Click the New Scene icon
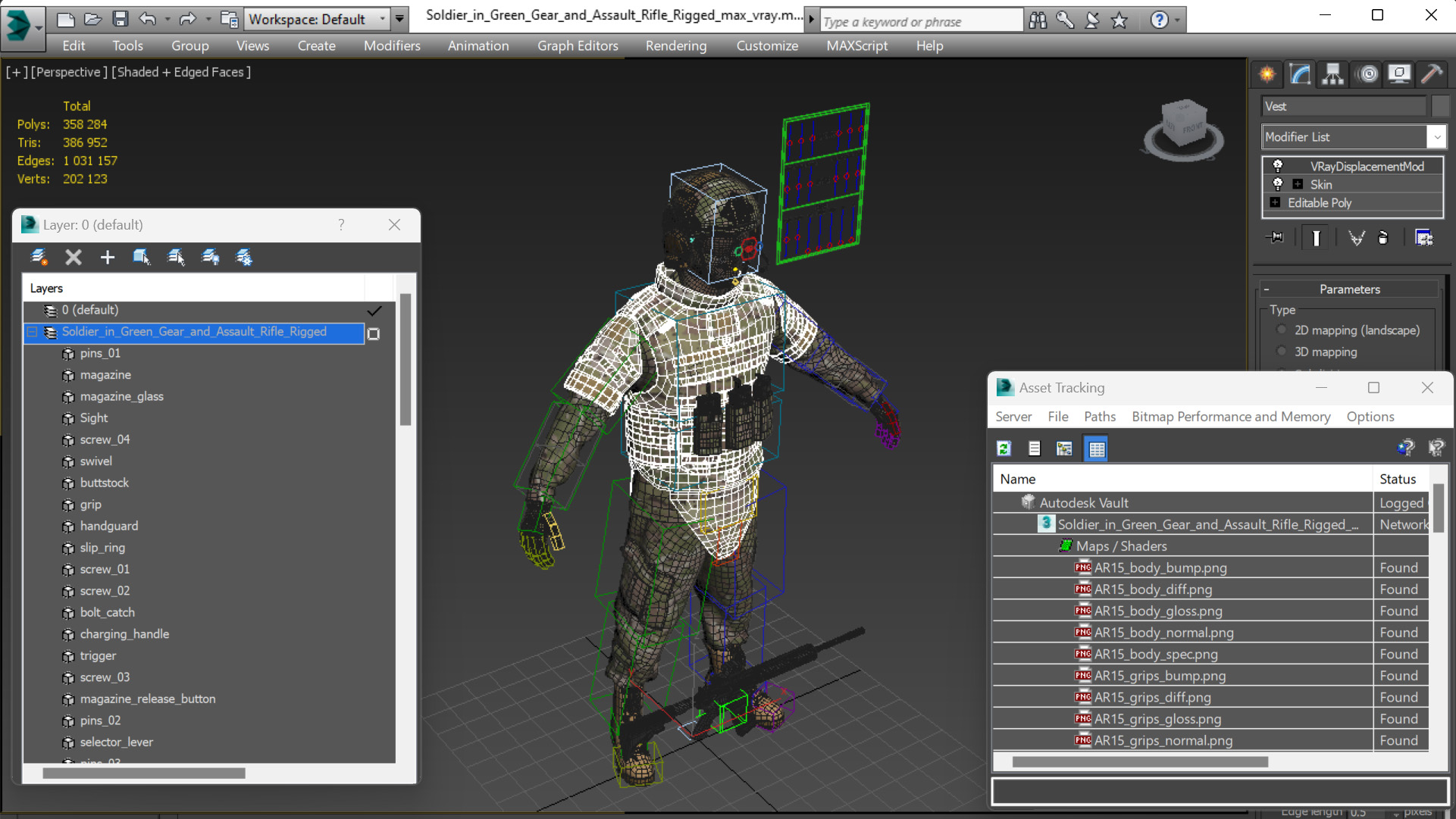 (x=65, y=19)
